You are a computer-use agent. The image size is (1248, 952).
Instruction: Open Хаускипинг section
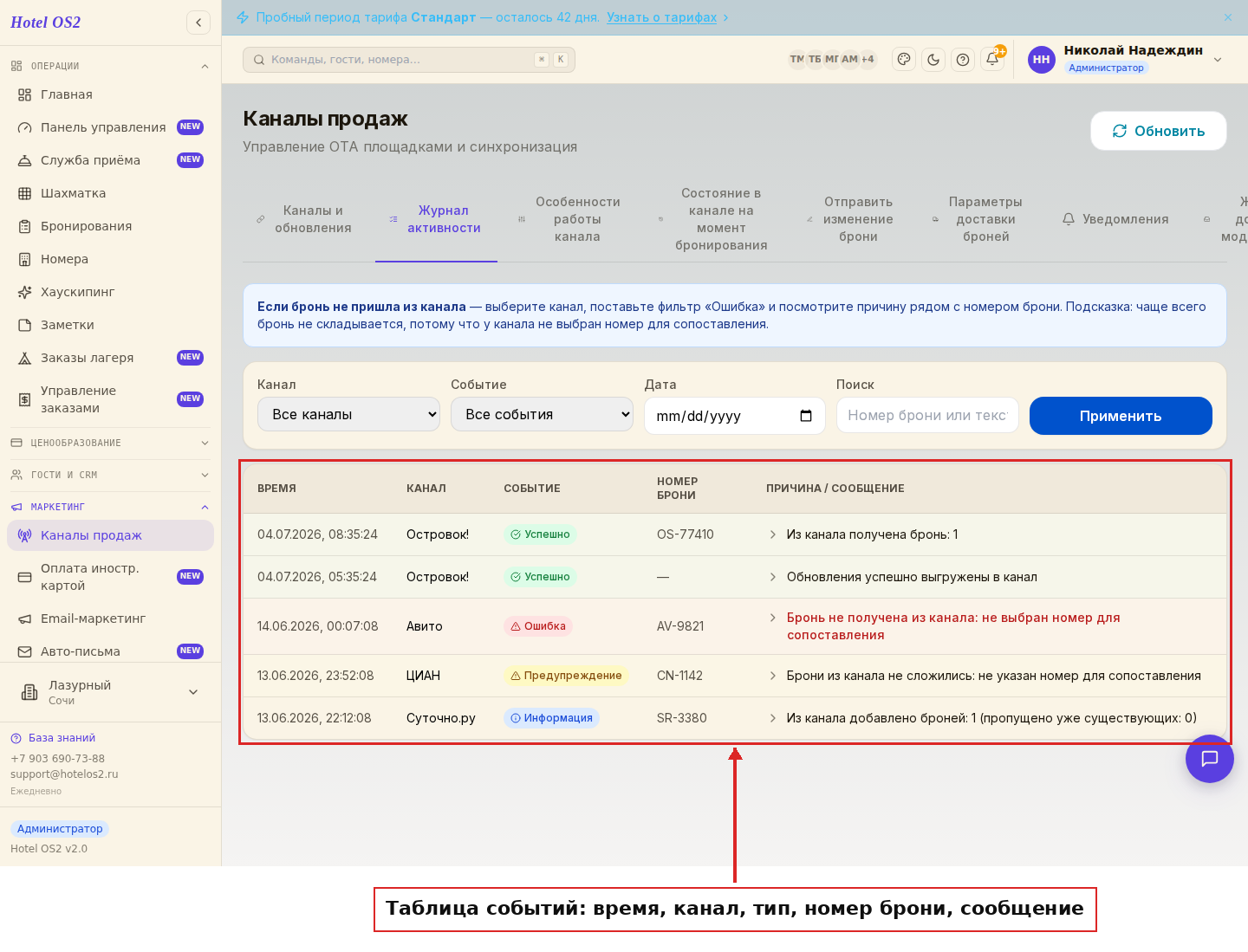[x=110, y=292]
